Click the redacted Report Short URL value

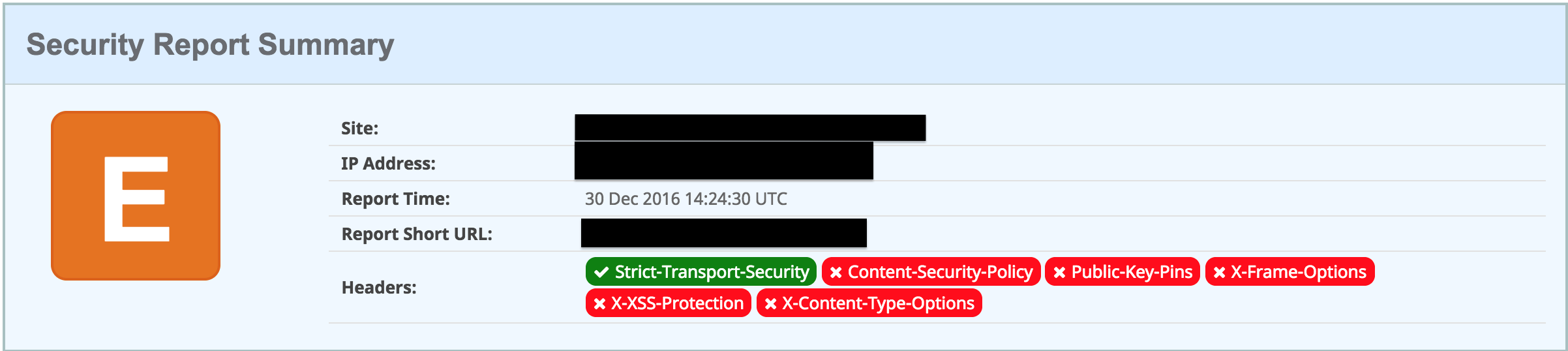724,233
